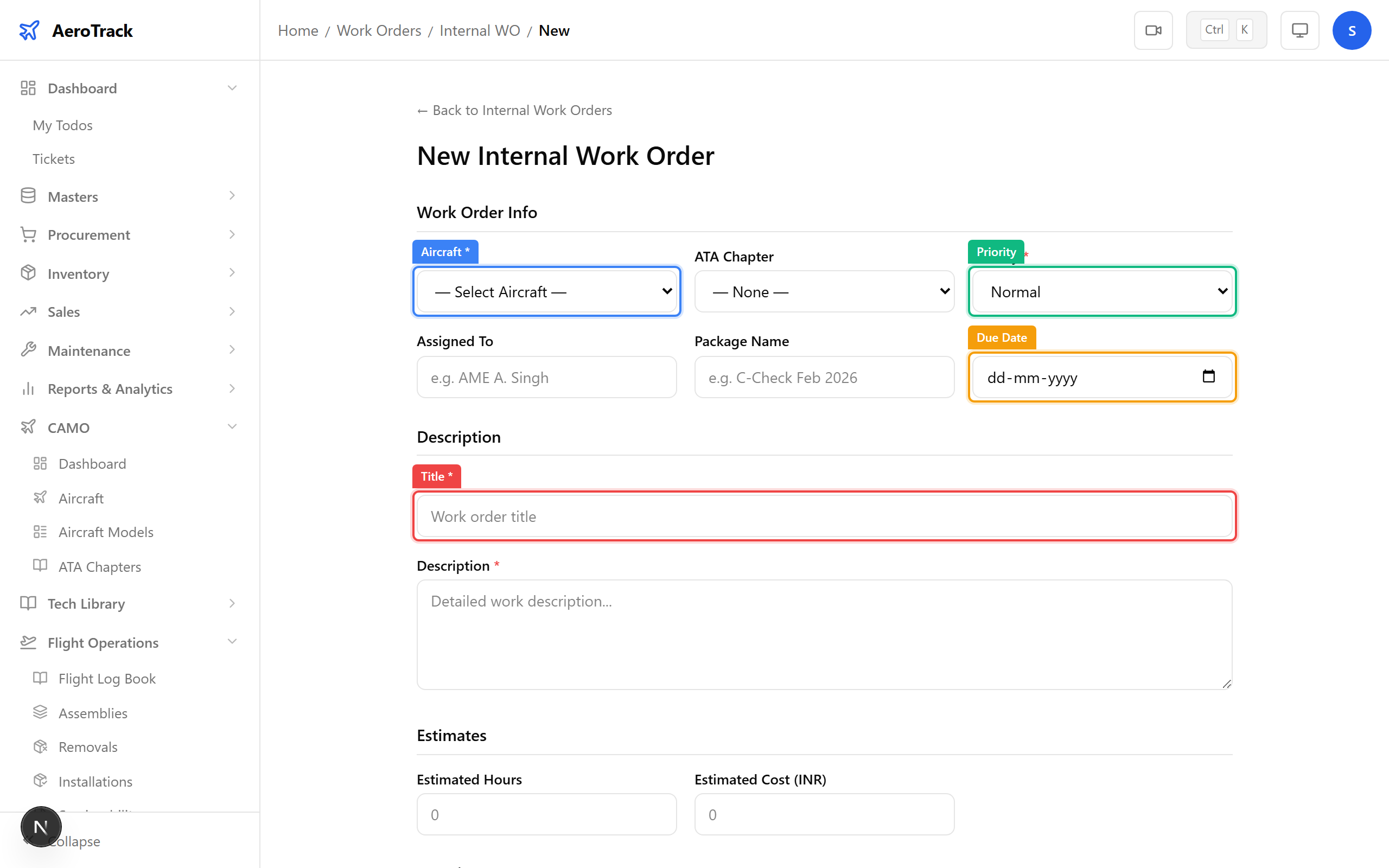Change priority using the Normal dropdown
This screenshot has height=868, width=1389.
coord(1101,291)
